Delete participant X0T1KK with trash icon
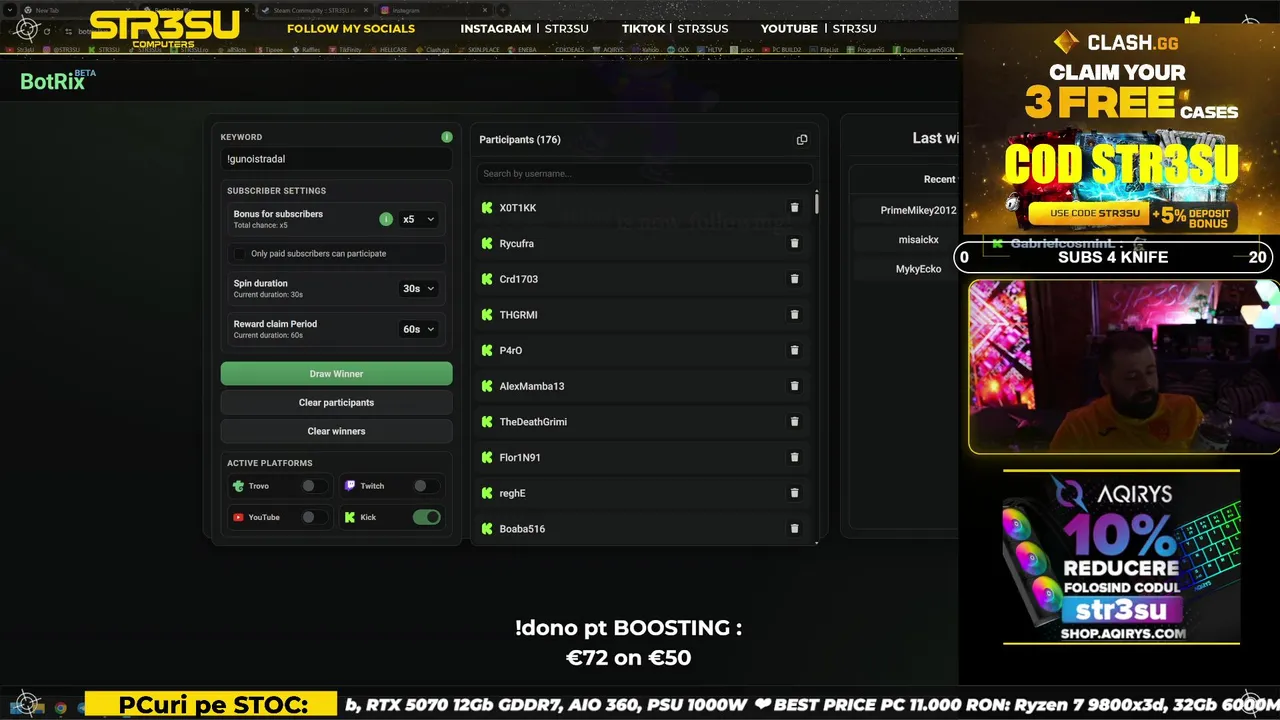The width and height of the screenshot is (1280, 720). (x=794, y=208)
